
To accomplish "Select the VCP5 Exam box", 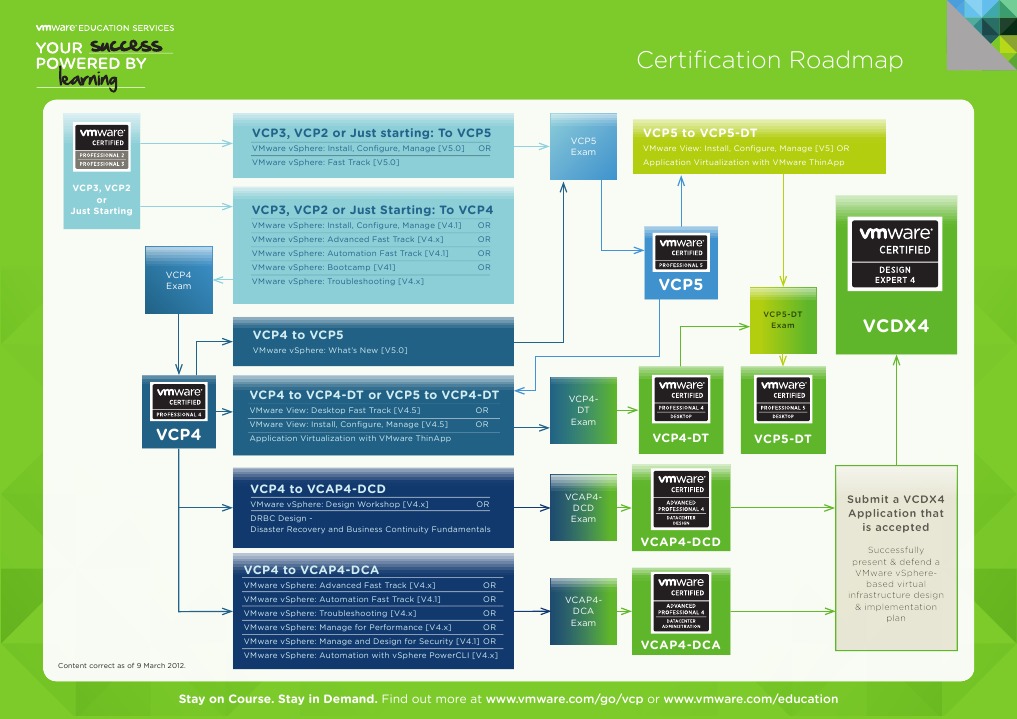I will (583, 146).
